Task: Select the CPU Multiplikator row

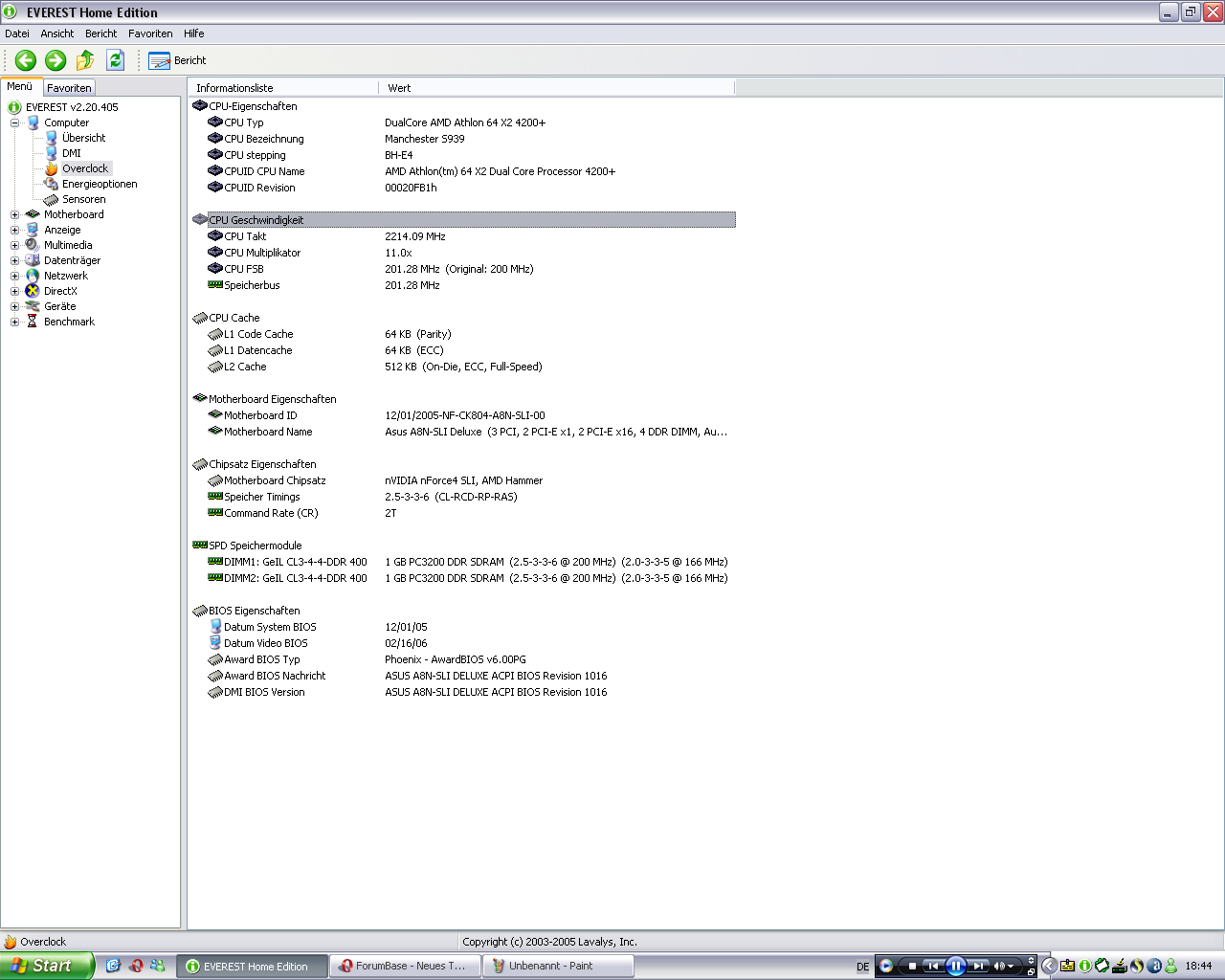Action: [x=463, y=253]
